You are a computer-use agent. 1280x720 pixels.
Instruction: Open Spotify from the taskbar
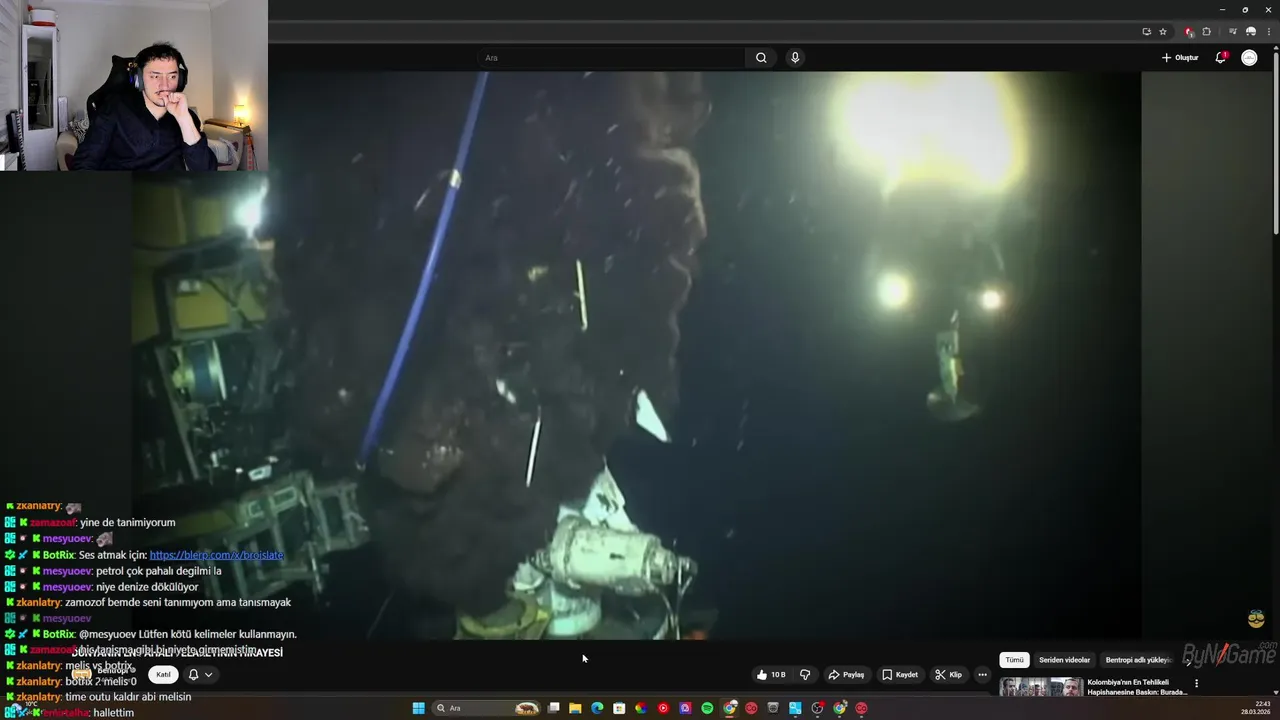click(707, 708)
